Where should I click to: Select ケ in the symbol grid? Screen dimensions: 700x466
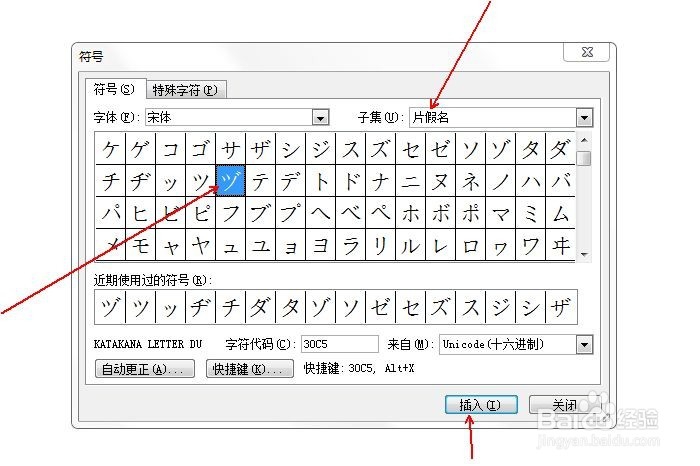(x=111, y=149)
